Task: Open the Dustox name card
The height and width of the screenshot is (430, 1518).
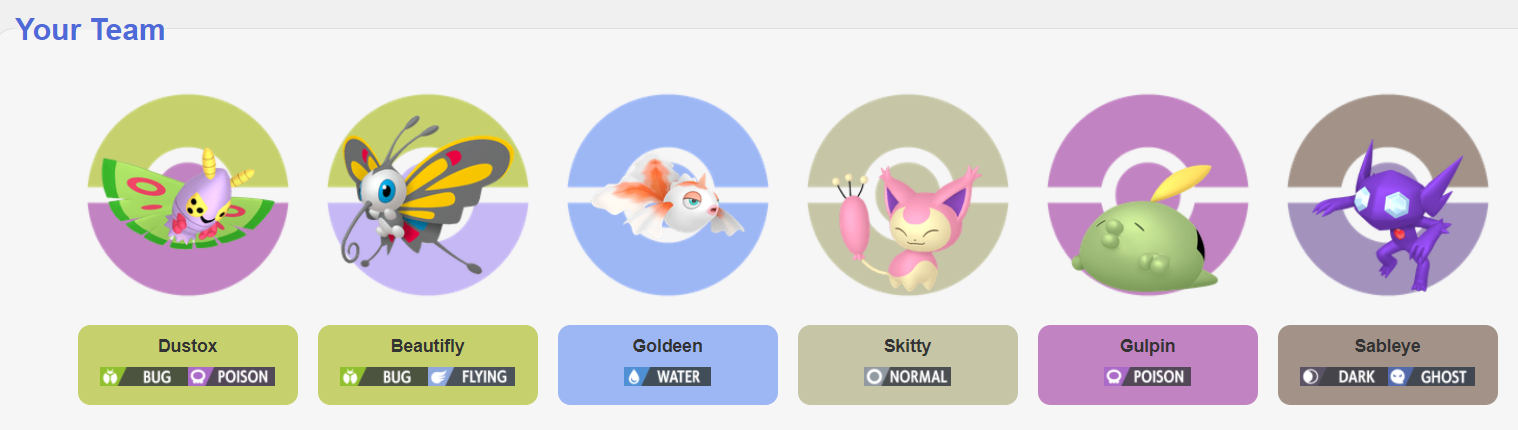Action: (188, 365)
